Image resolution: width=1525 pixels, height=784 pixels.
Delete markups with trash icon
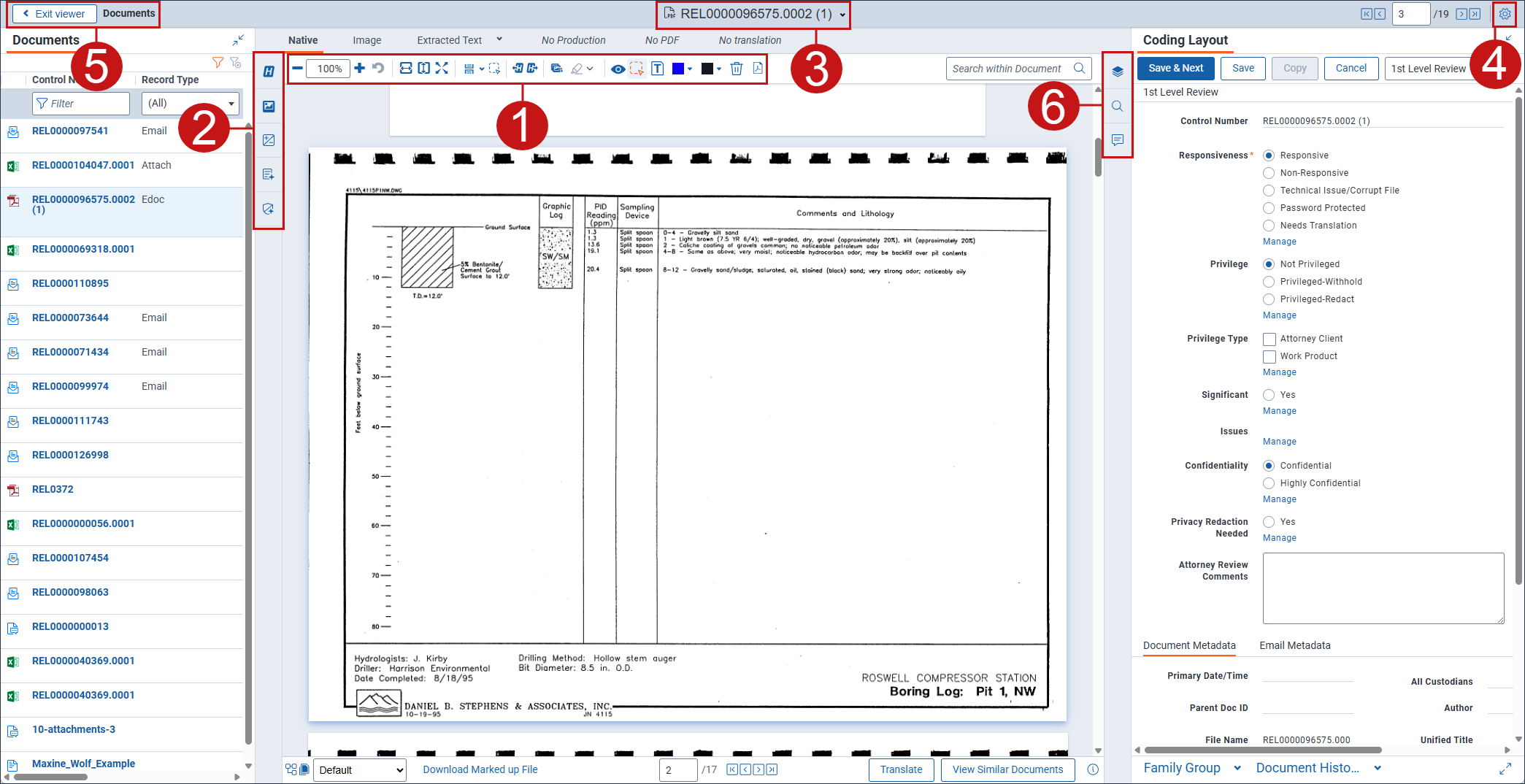[x=737, y=69]
